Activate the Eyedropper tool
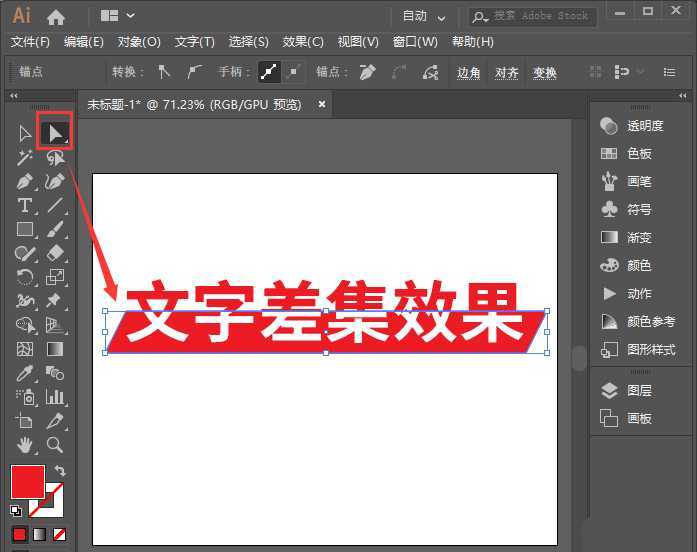The image size is (697, 552). 25,373
